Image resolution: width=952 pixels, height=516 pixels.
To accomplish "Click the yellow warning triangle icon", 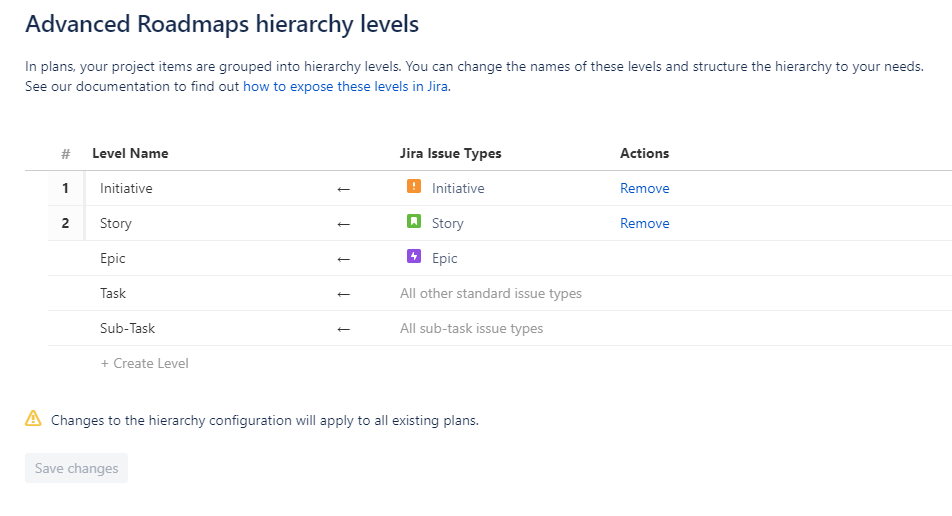I will pos(33,419).
